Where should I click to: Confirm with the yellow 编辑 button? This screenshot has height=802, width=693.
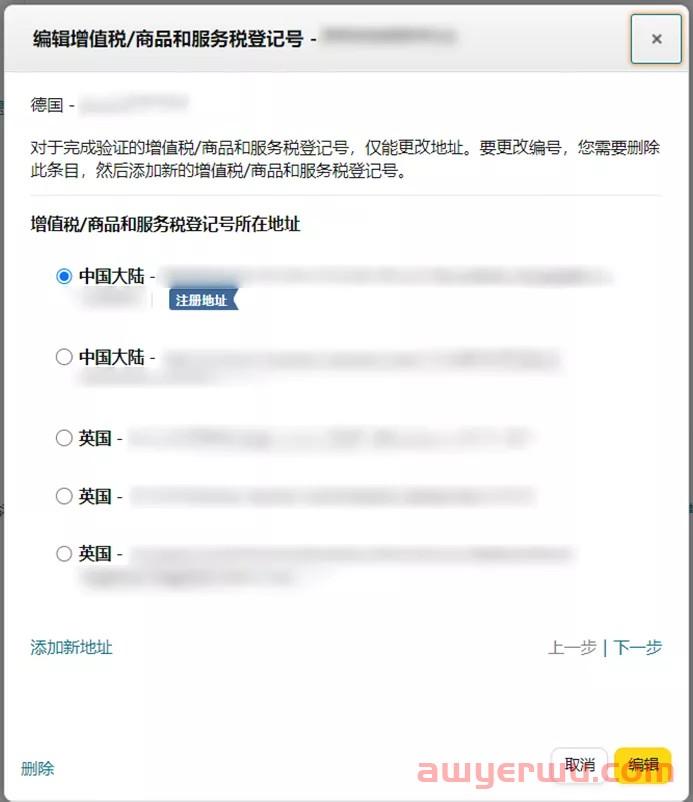coord(643,765)
